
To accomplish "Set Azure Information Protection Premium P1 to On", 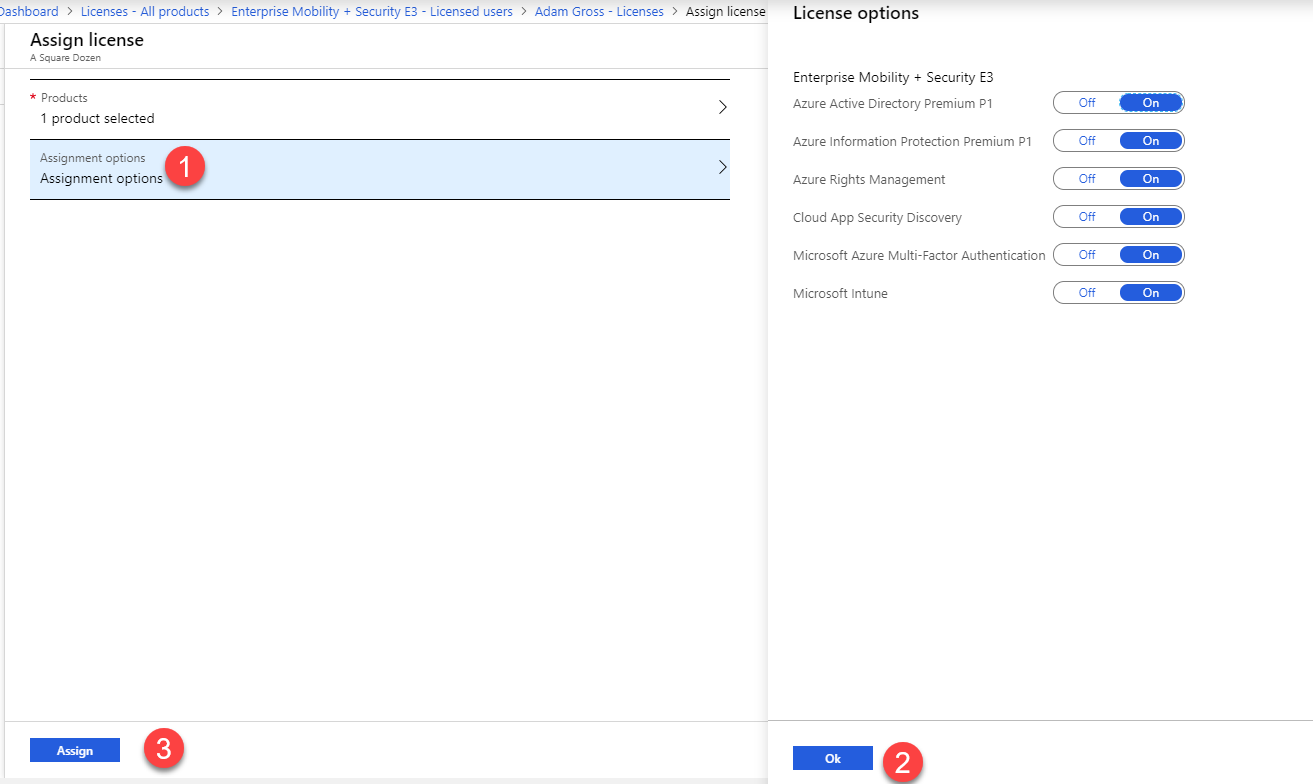I will coord(1150,141).
